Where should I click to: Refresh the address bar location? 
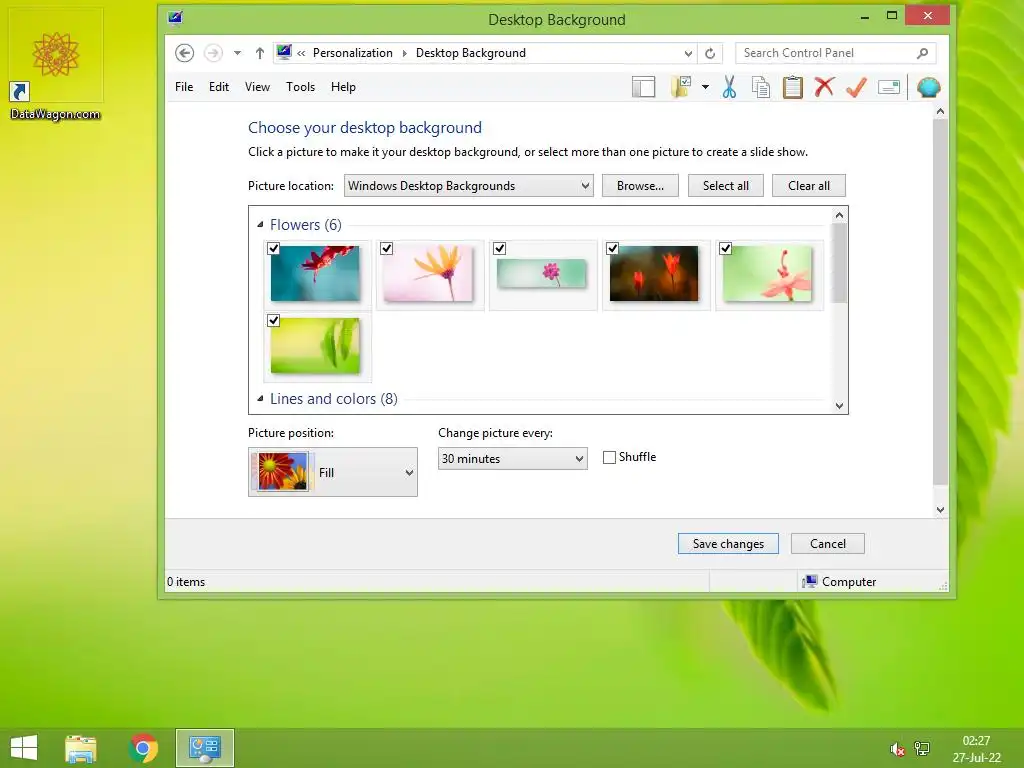(710, 54)
